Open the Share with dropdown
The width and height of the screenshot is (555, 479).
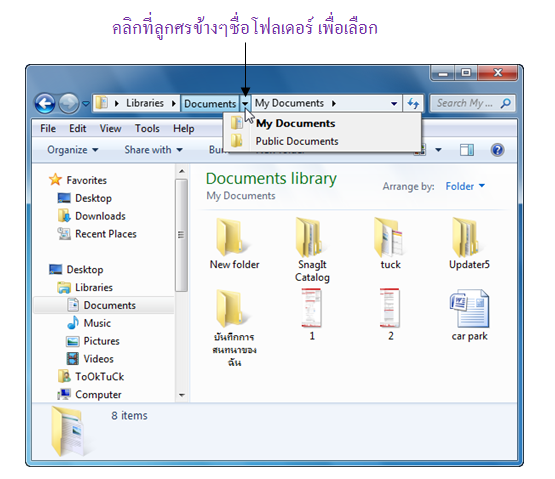point(153,150)
